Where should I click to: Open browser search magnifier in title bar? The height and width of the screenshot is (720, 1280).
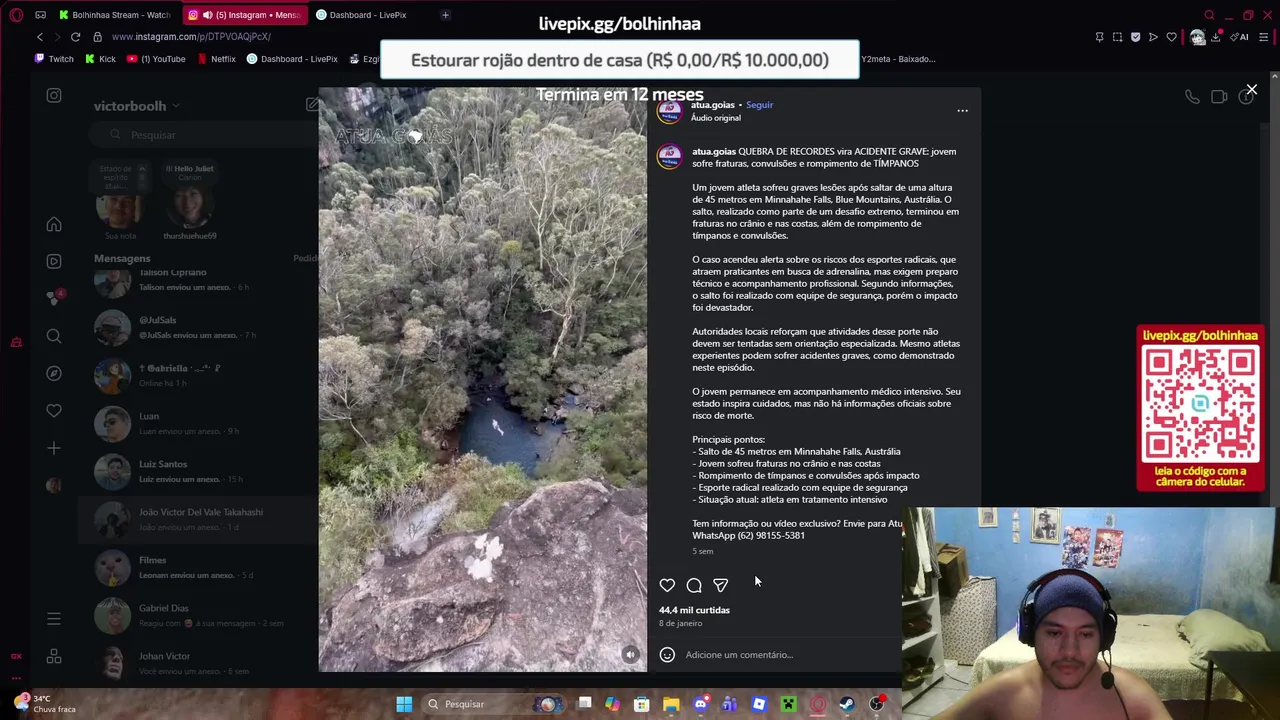point(1209,15)
